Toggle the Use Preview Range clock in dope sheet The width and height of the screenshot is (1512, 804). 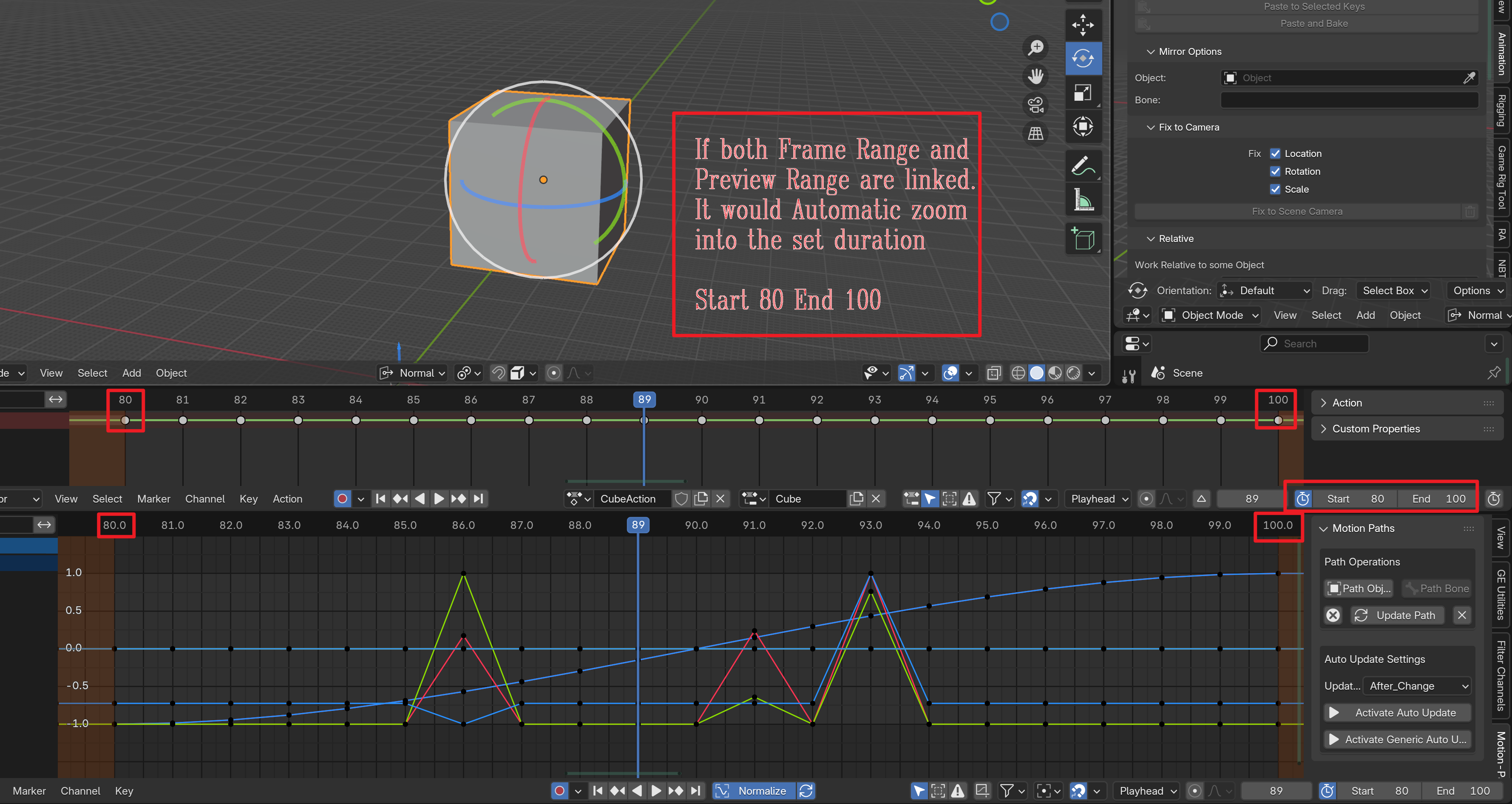pyautogui.click(x=1302, y=499)
